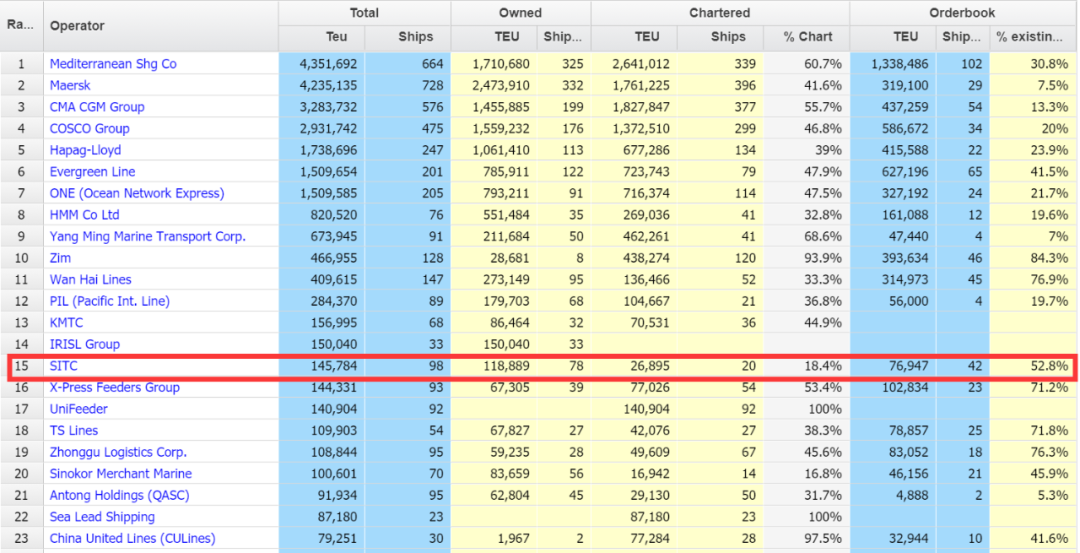Sort by the Operator column header

pos(77,26)
